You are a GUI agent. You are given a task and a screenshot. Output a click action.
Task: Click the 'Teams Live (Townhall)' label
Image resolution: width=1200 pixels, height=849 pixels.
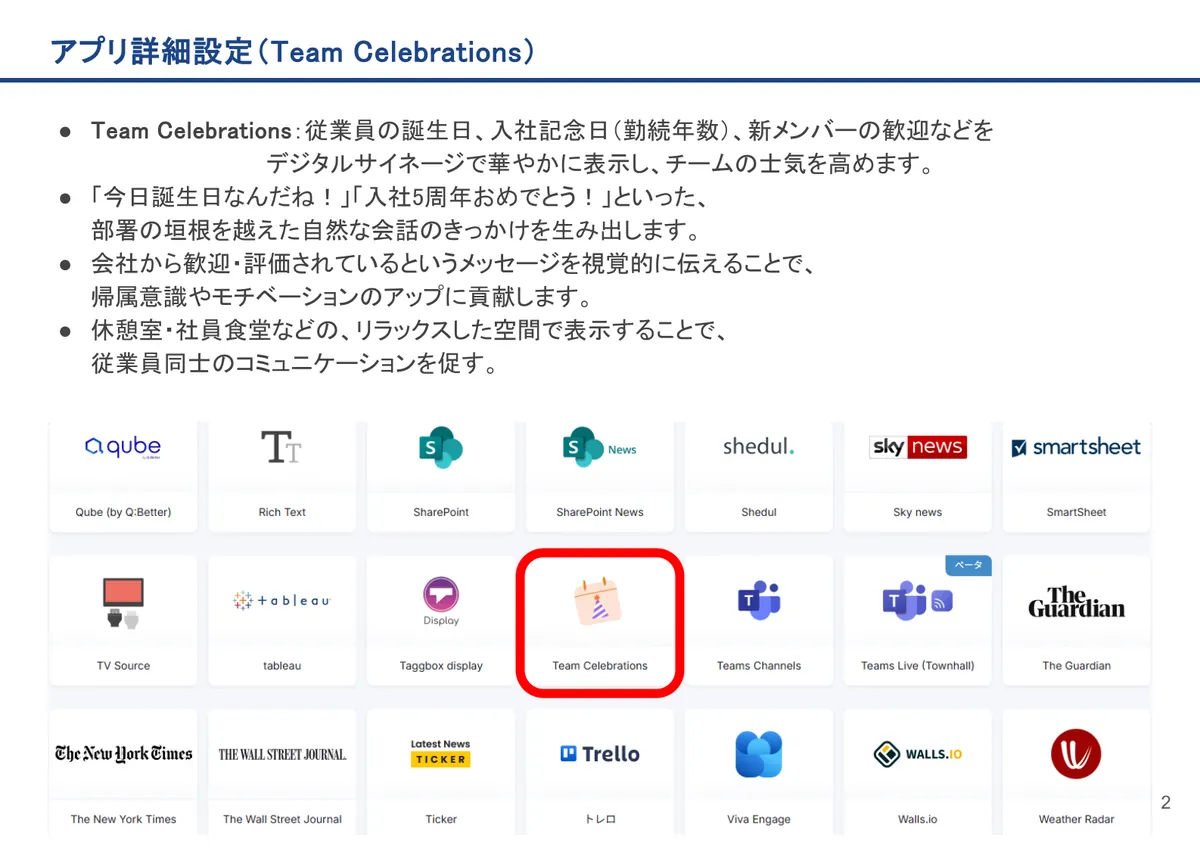[x=917, y=666]
